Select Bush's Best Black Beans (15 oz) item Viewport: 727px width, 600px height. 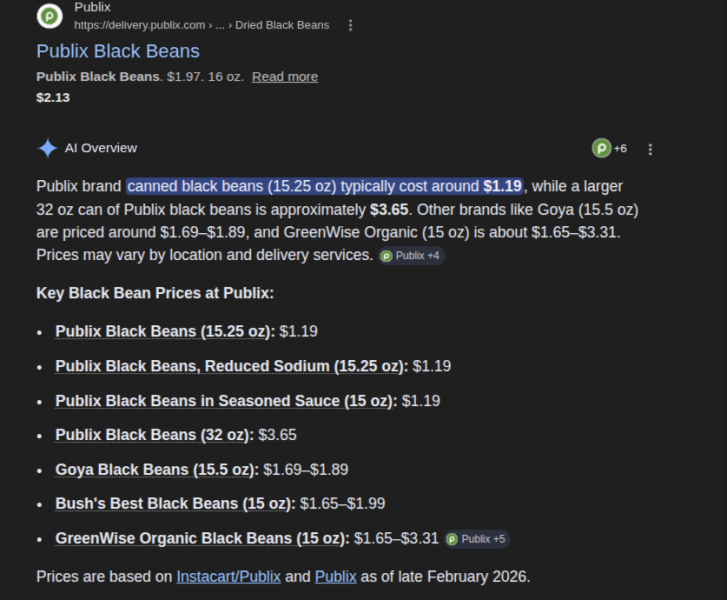pyautogui.click(x=175, y=504)
